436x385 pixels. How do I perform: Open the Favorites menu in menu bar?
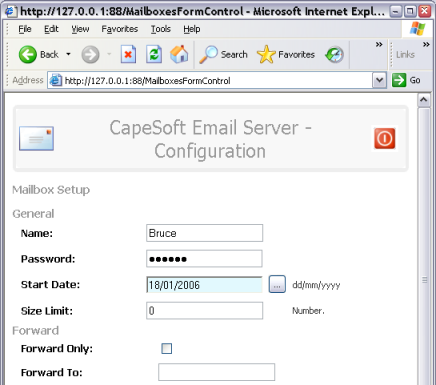click(120, 29)
